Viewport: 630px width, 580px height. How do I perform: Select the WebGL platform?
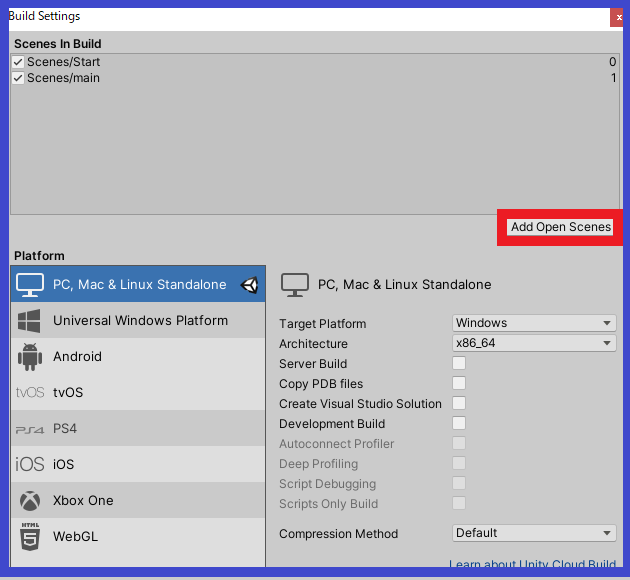[x=138, y=536]
